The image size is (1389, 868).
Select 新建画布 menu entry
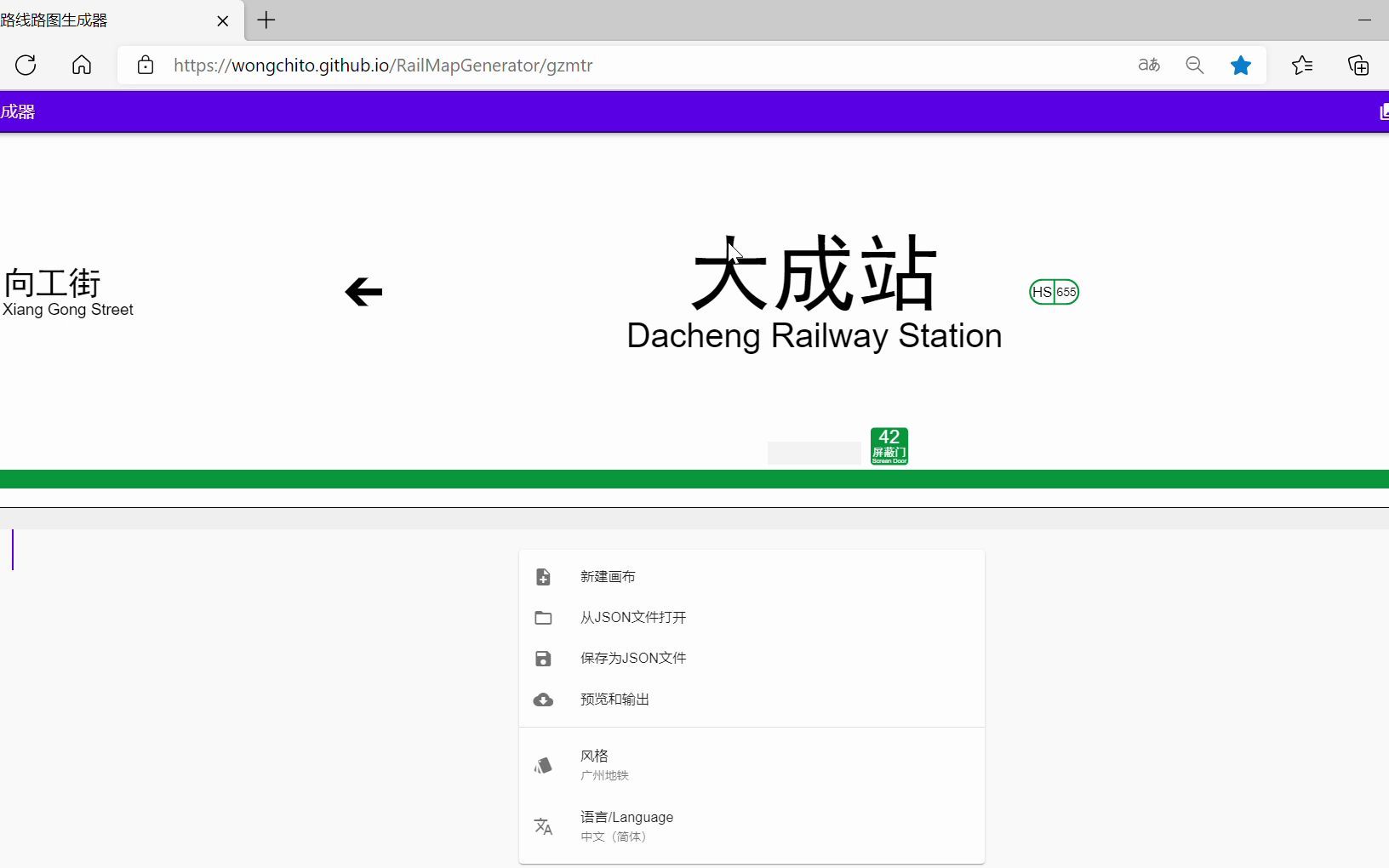tap(752, 577)
